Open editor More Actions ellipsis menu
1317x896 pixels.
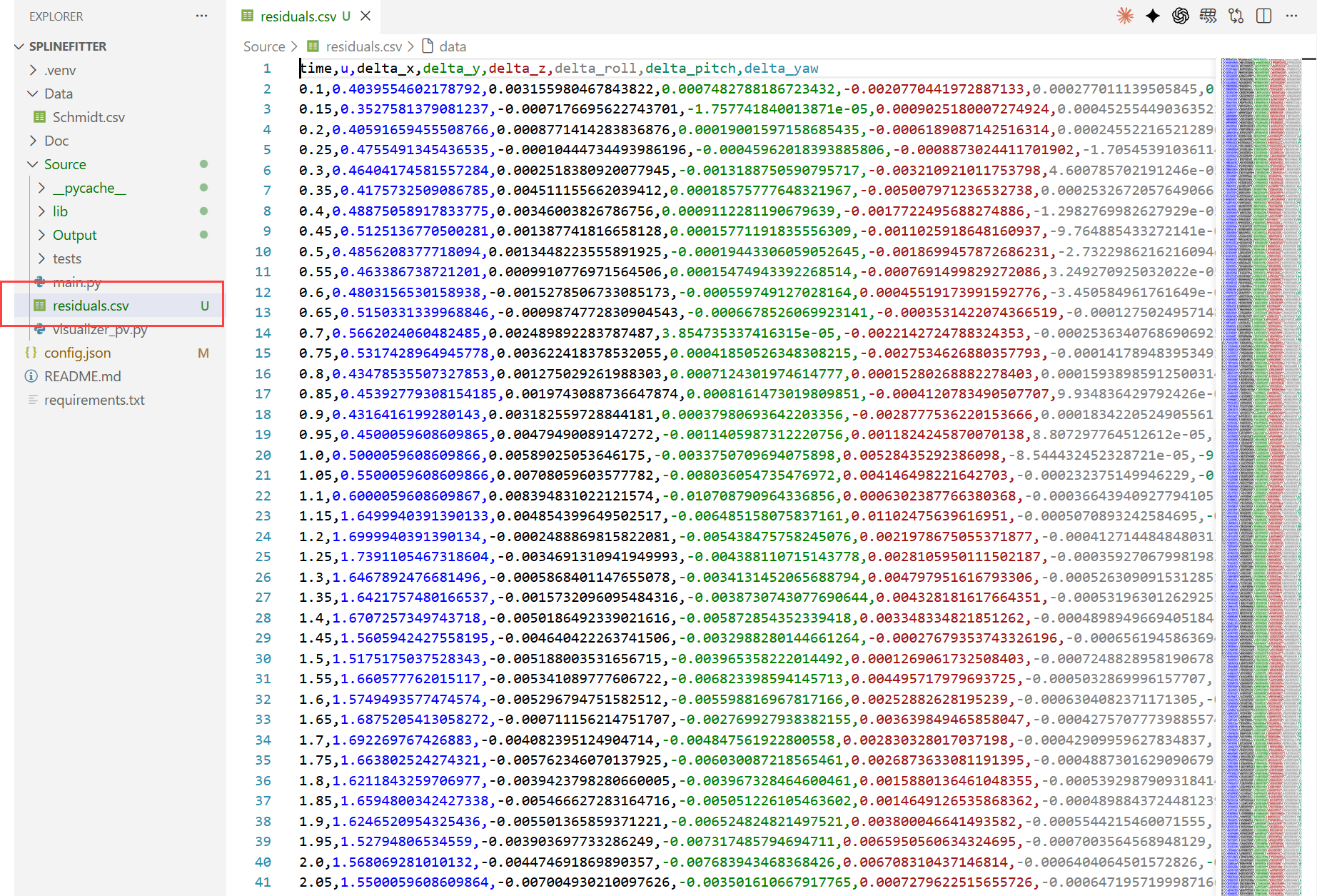[1291, 16]
